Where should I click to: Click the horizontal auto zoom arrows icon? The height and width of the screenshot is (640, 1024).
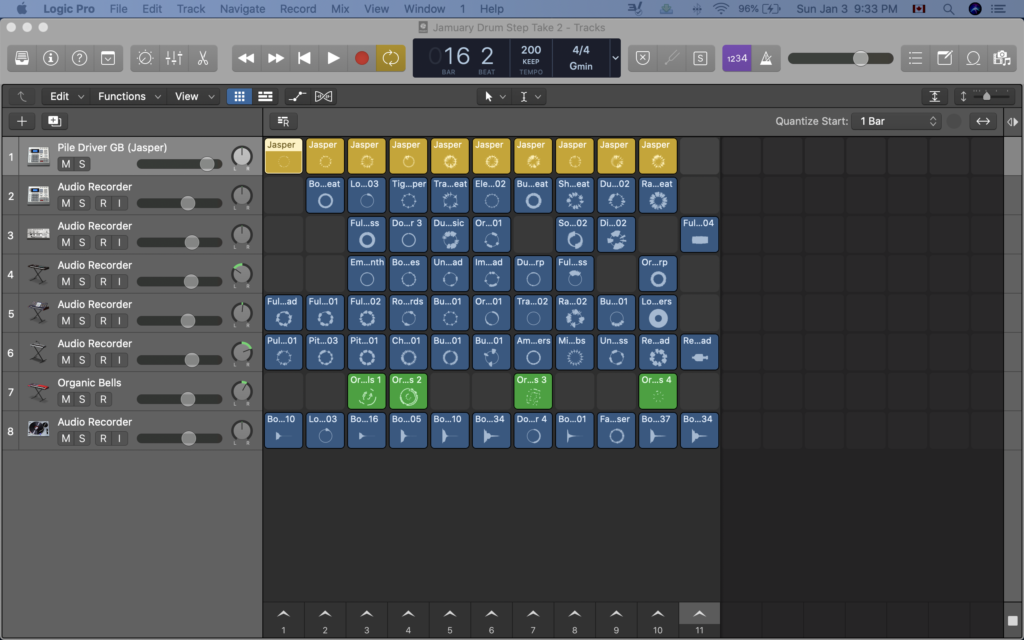tap(983, 121)
